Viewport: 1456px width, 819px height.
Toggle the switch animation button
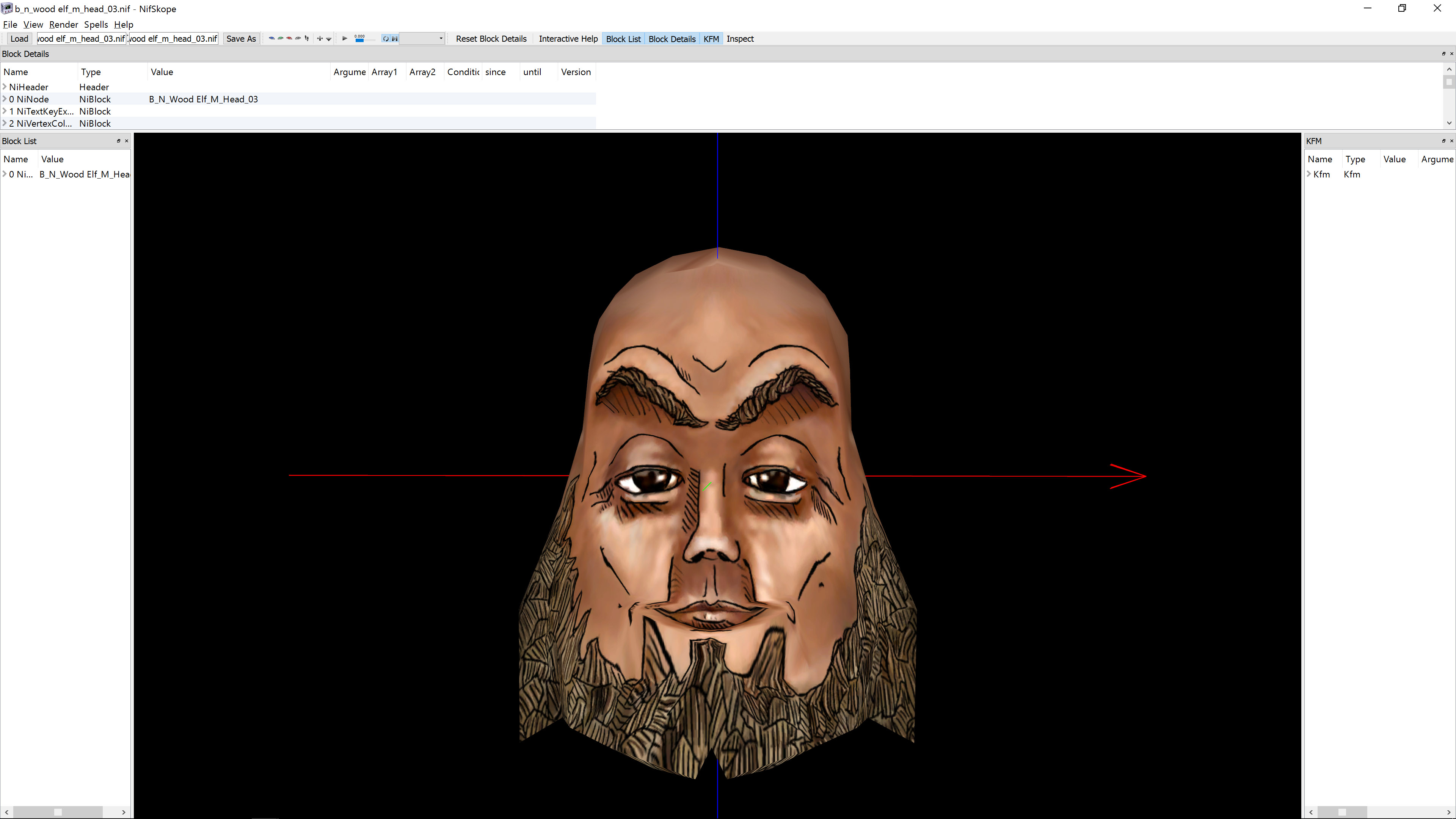click(x=394, y=39)
